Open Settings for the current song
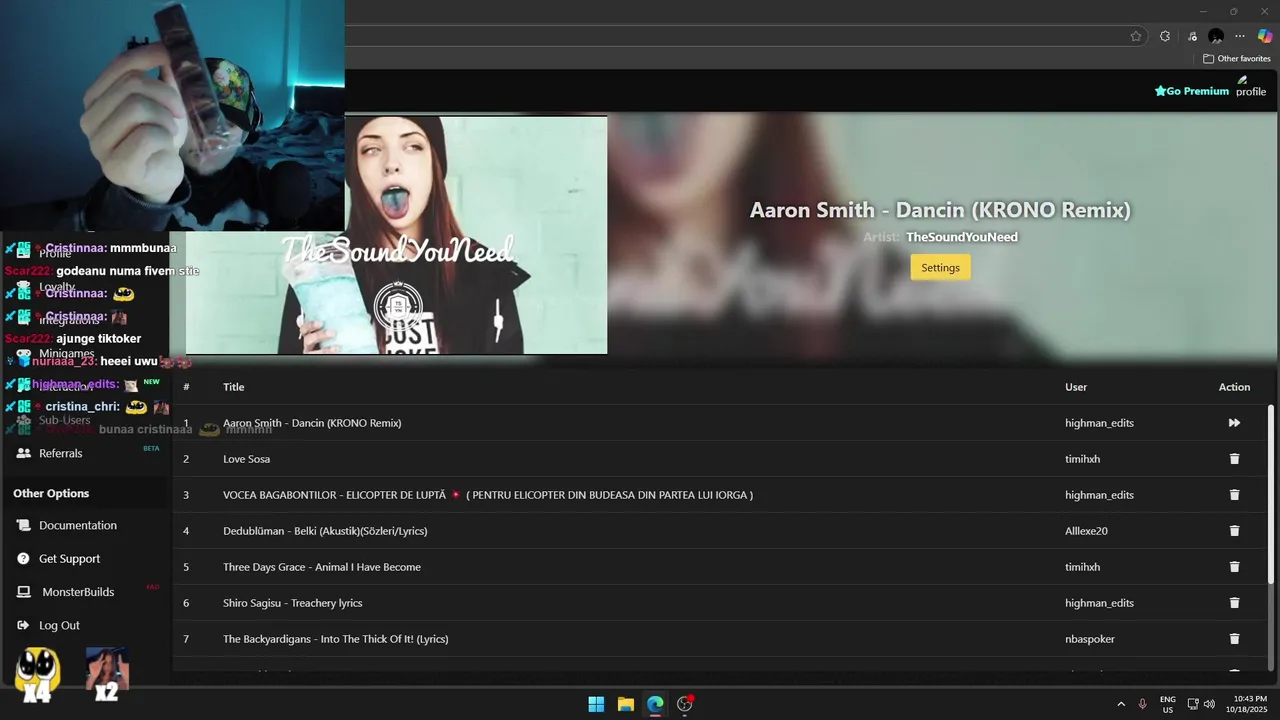The image size is (1280, 720). point(940,267)
